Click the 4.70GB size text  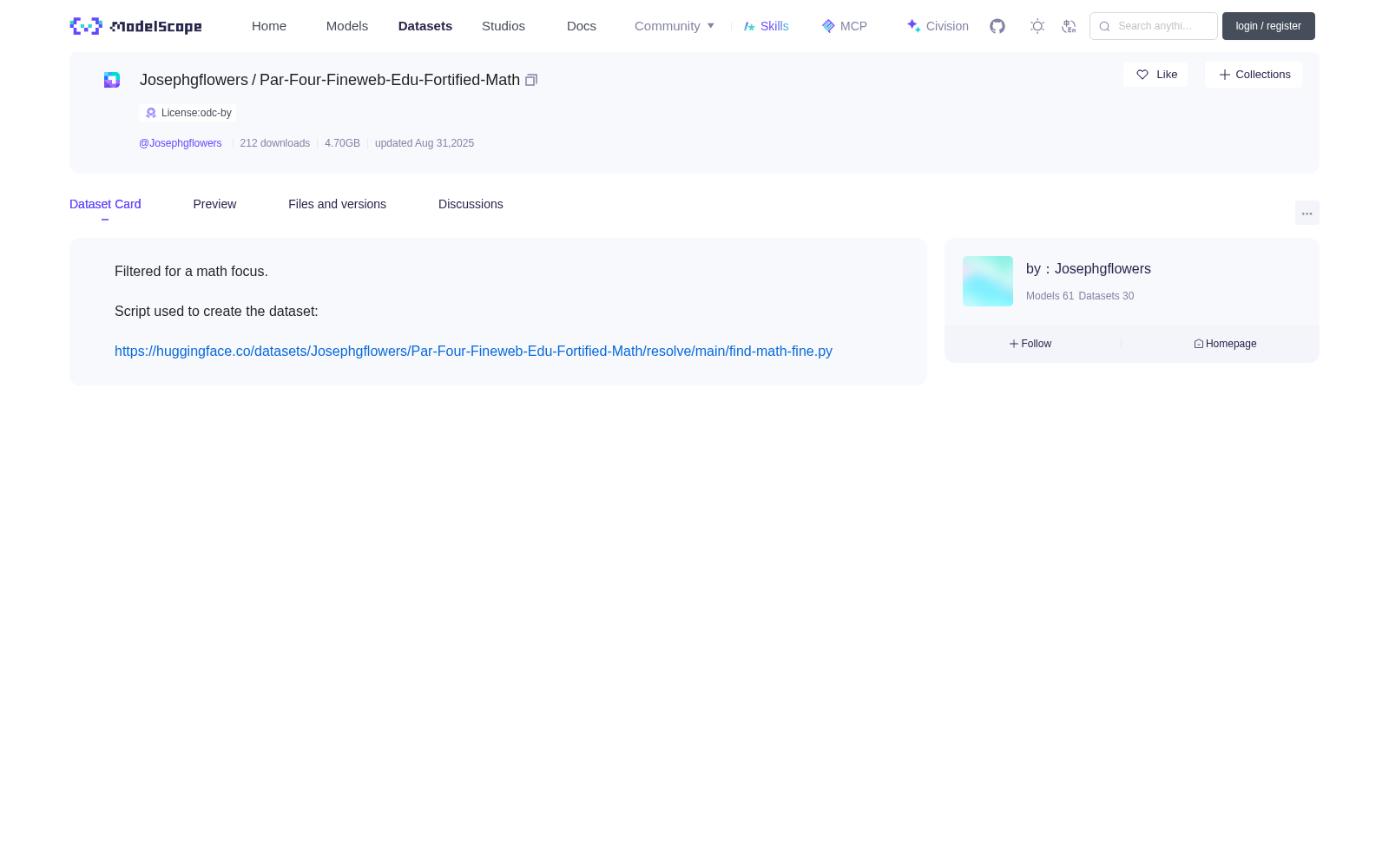(x=342, y=143)
